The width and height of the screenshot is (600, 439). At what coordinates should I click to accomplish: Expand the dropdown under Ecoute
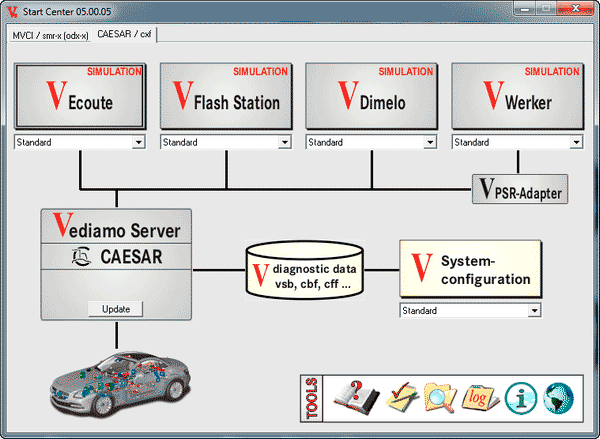pos(138,143)
